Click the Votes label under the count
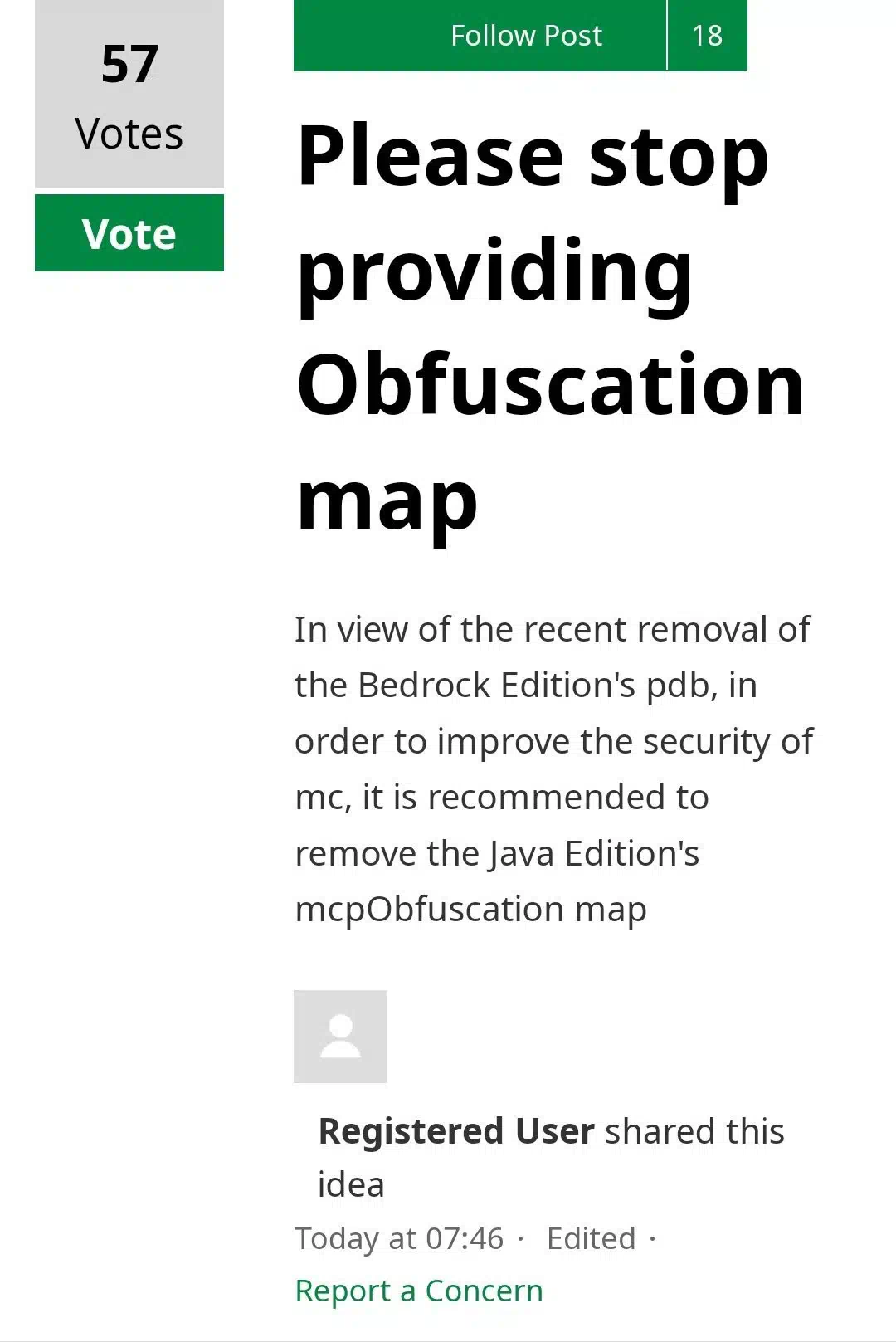896x1342 pixels. [129, 134]
